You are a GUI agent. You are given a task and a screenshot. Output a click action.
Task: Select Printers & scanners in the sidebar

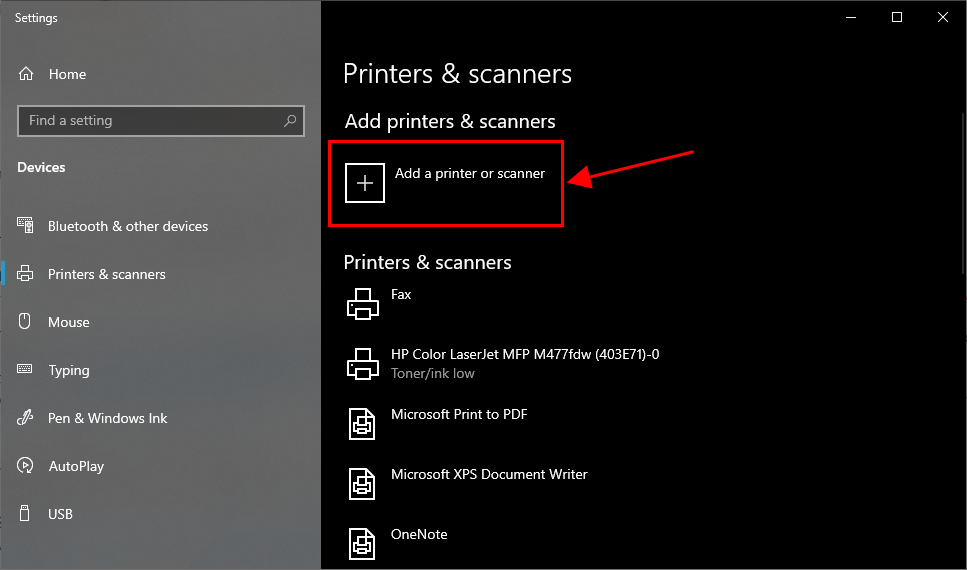coord(107,274)
